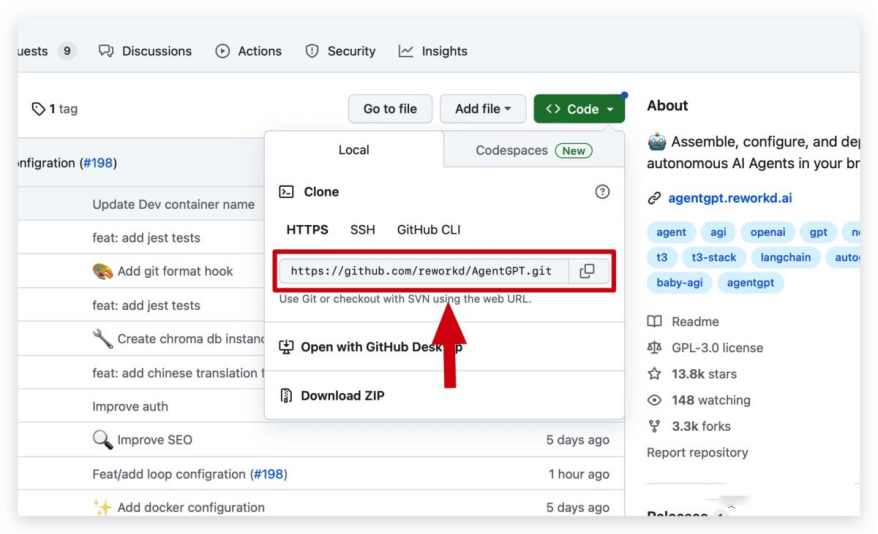
Task: Open the Discussions tab
Action: pyautogui.click(x=145, y=51)
